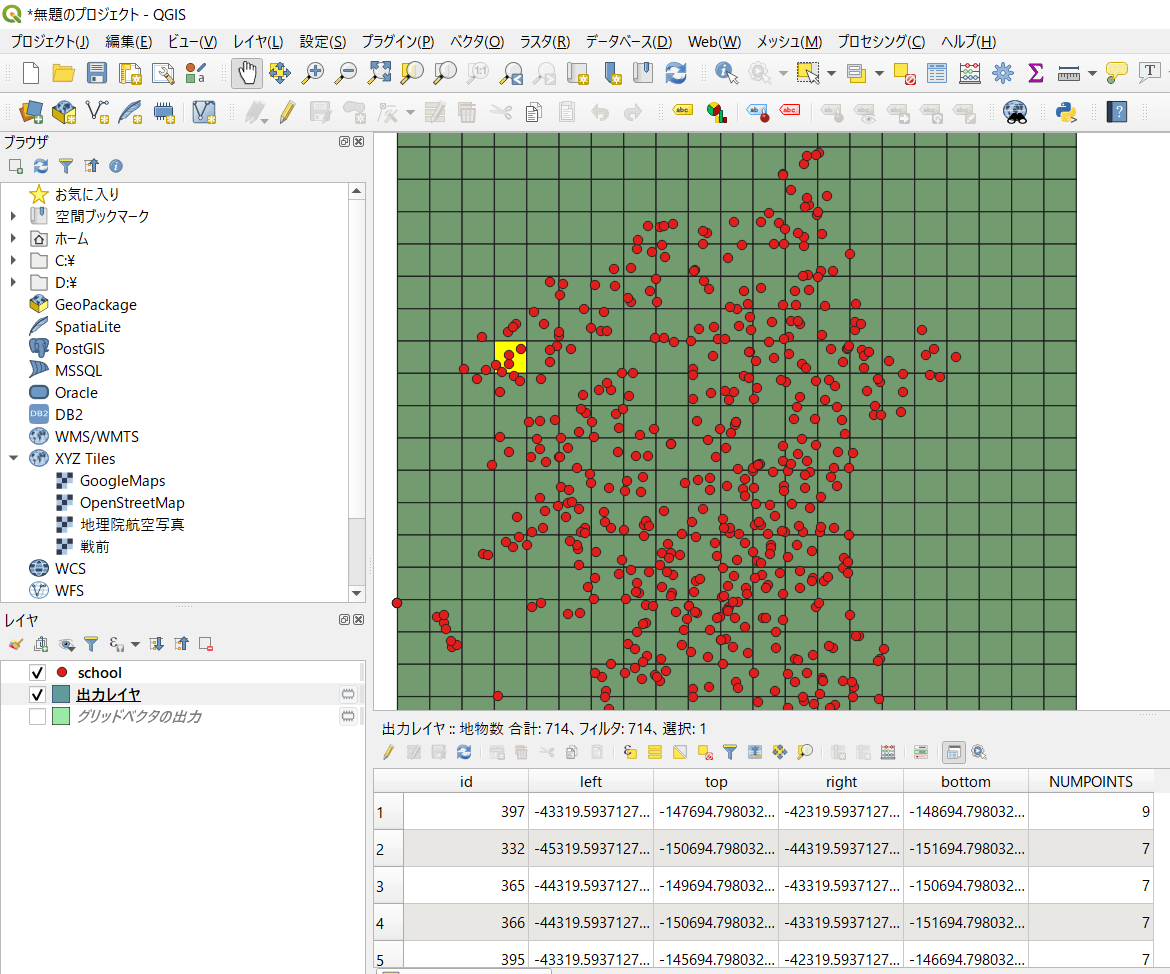Open Layer Styling panel brush icon
The width and height of the screenshot is (1170, 974).
(16, 644)
